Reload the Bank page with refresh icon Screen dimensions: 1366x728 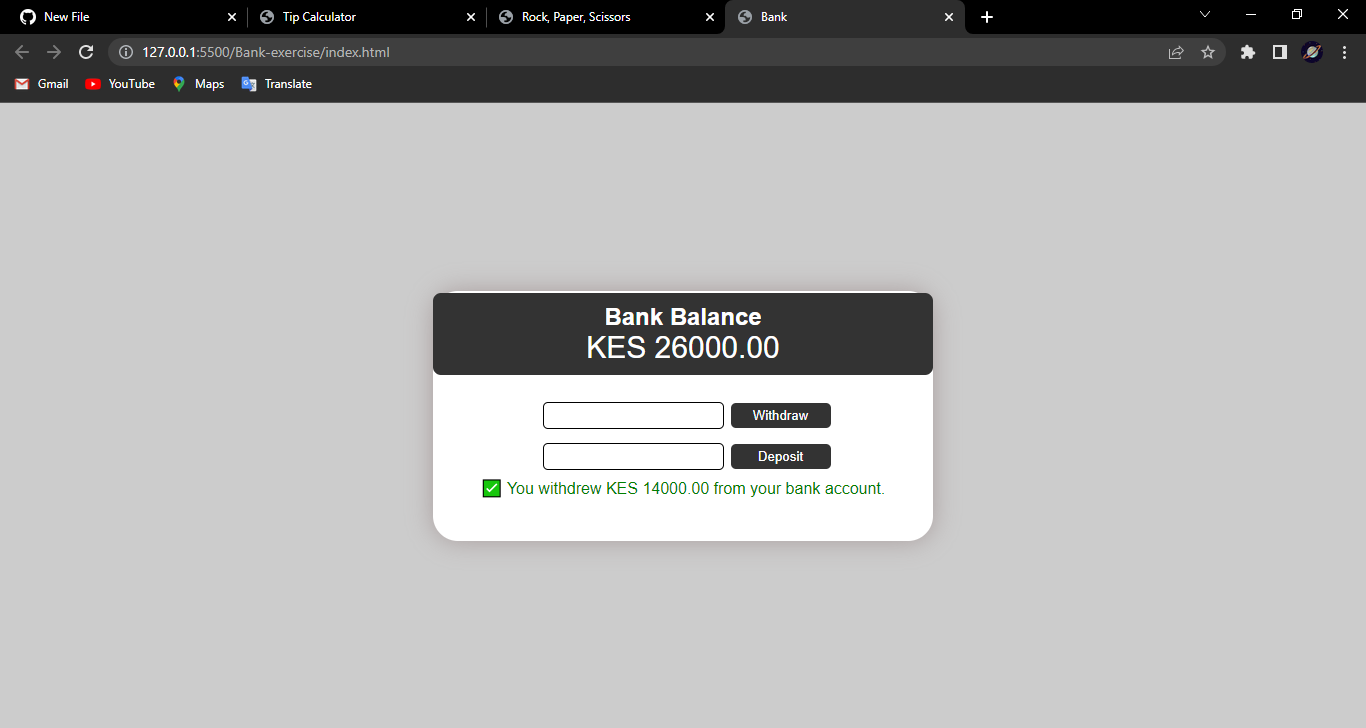point(86,52)
